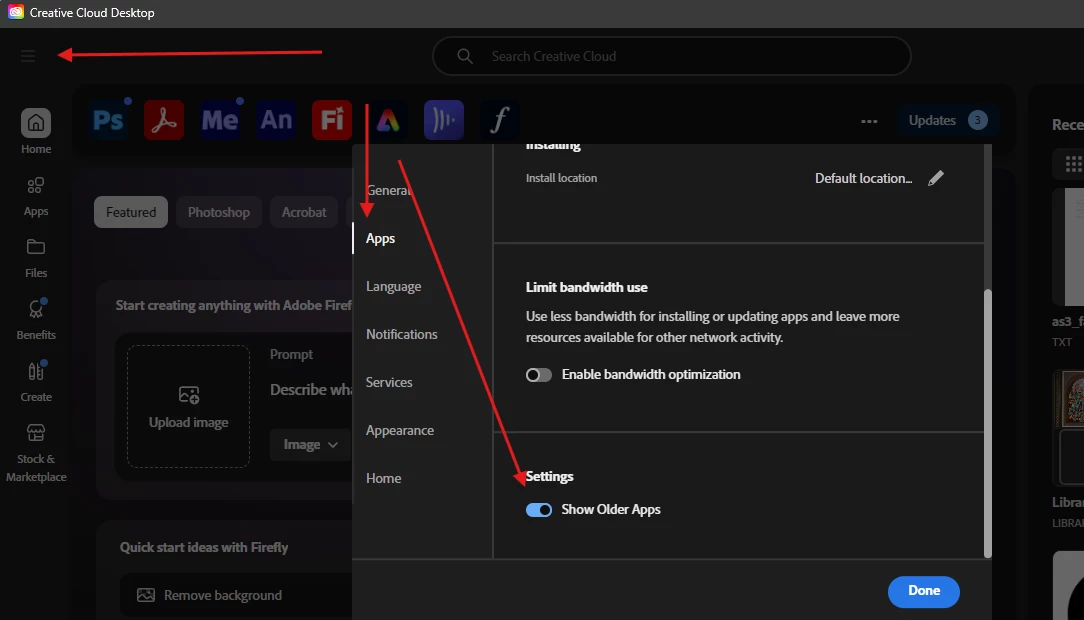Open Files in the sidebar
1084x620 pixels.
(x=36, y=259)
